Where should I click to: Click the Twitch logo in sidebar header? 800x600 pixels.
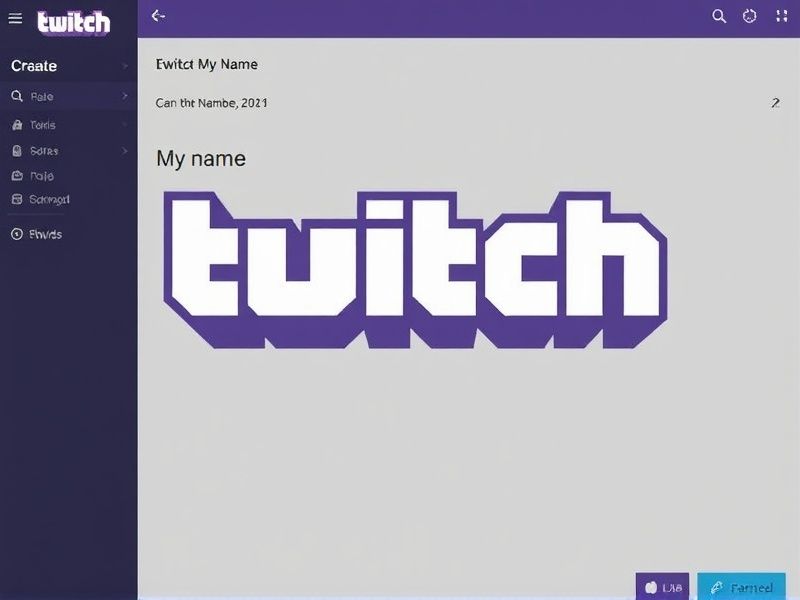coord(73,22)
